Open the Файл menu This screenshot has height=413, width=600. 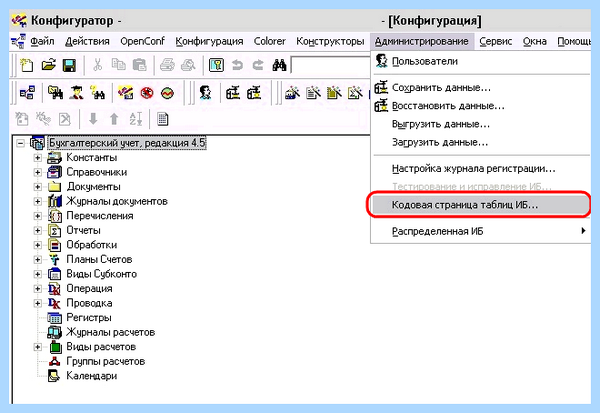[42, 41]
